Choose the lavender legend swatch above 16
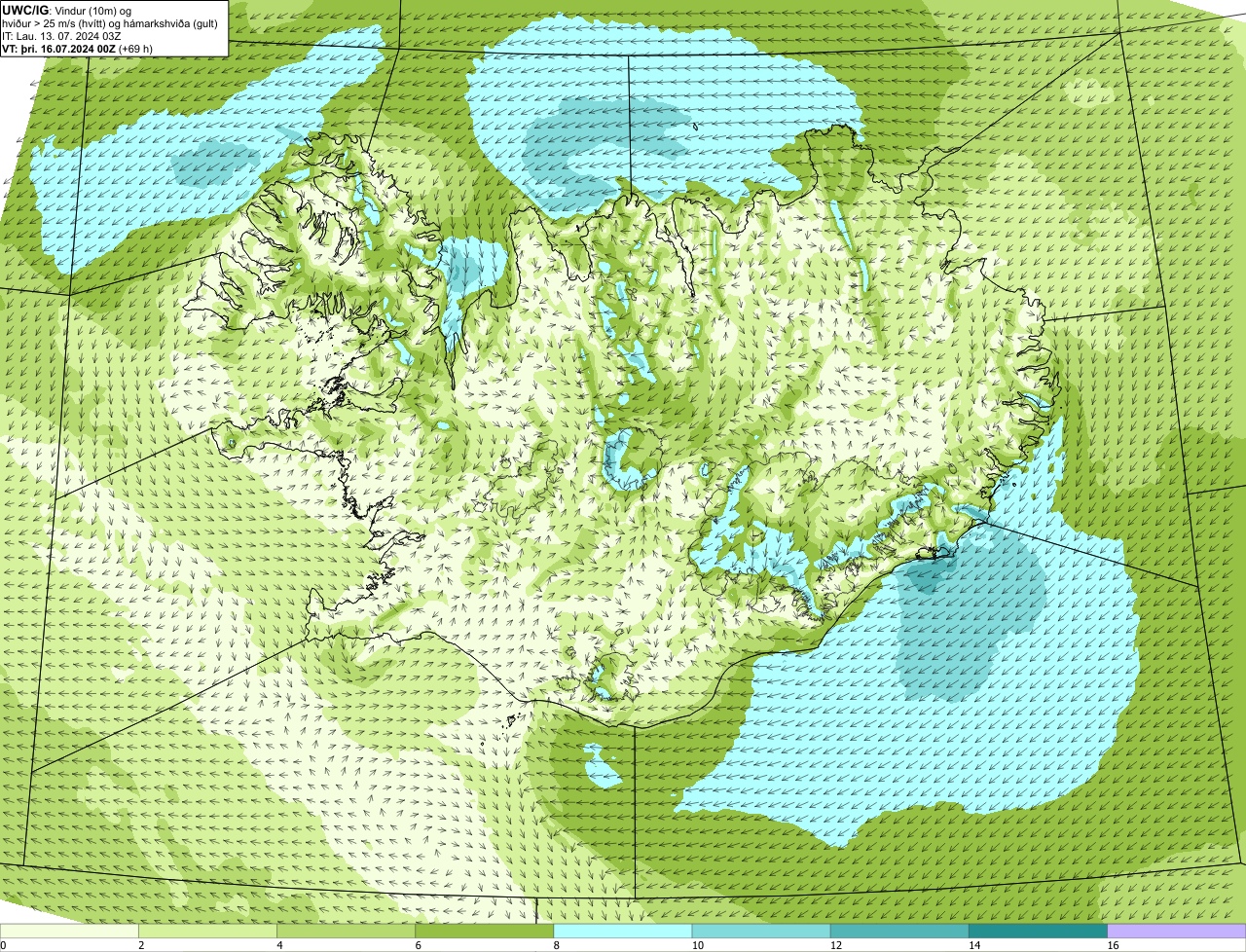Image resolution: width=1246 pixels, height=952 pixels. pos(1176,931)
